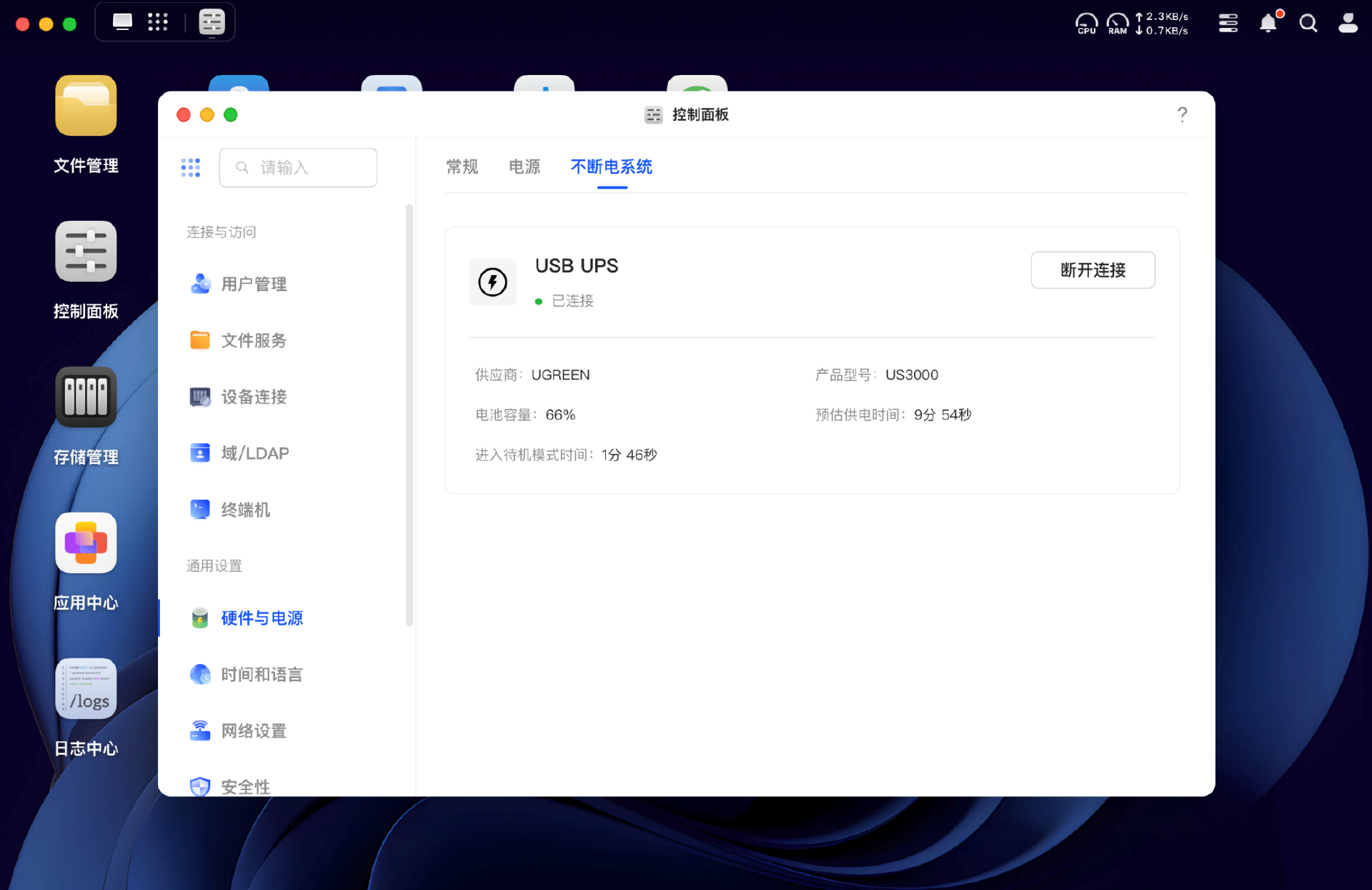Image resolution: width=1372 pixels, height=890 pixels.
Task: Click the 文件服务 folder icon
Action: (200, 340)
